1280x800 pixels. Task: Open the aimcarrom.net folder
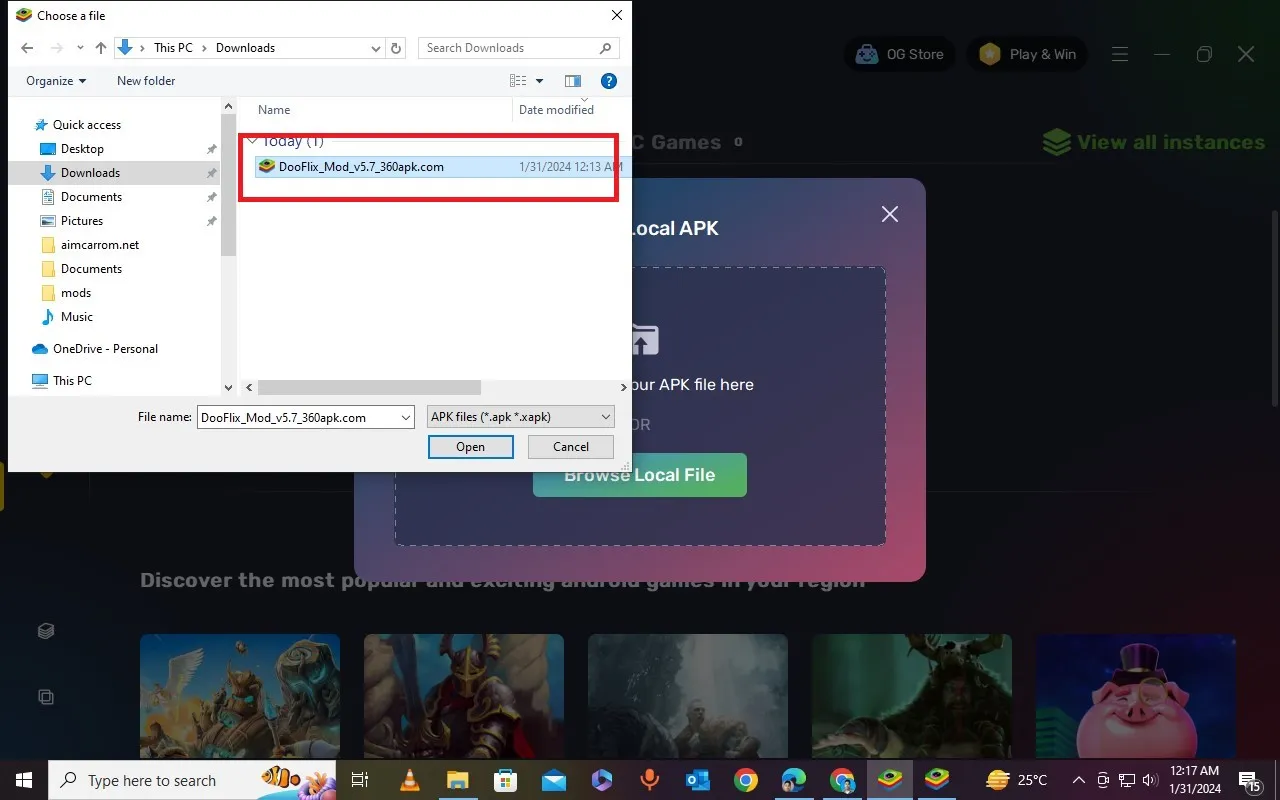click(x=100, y=245)
